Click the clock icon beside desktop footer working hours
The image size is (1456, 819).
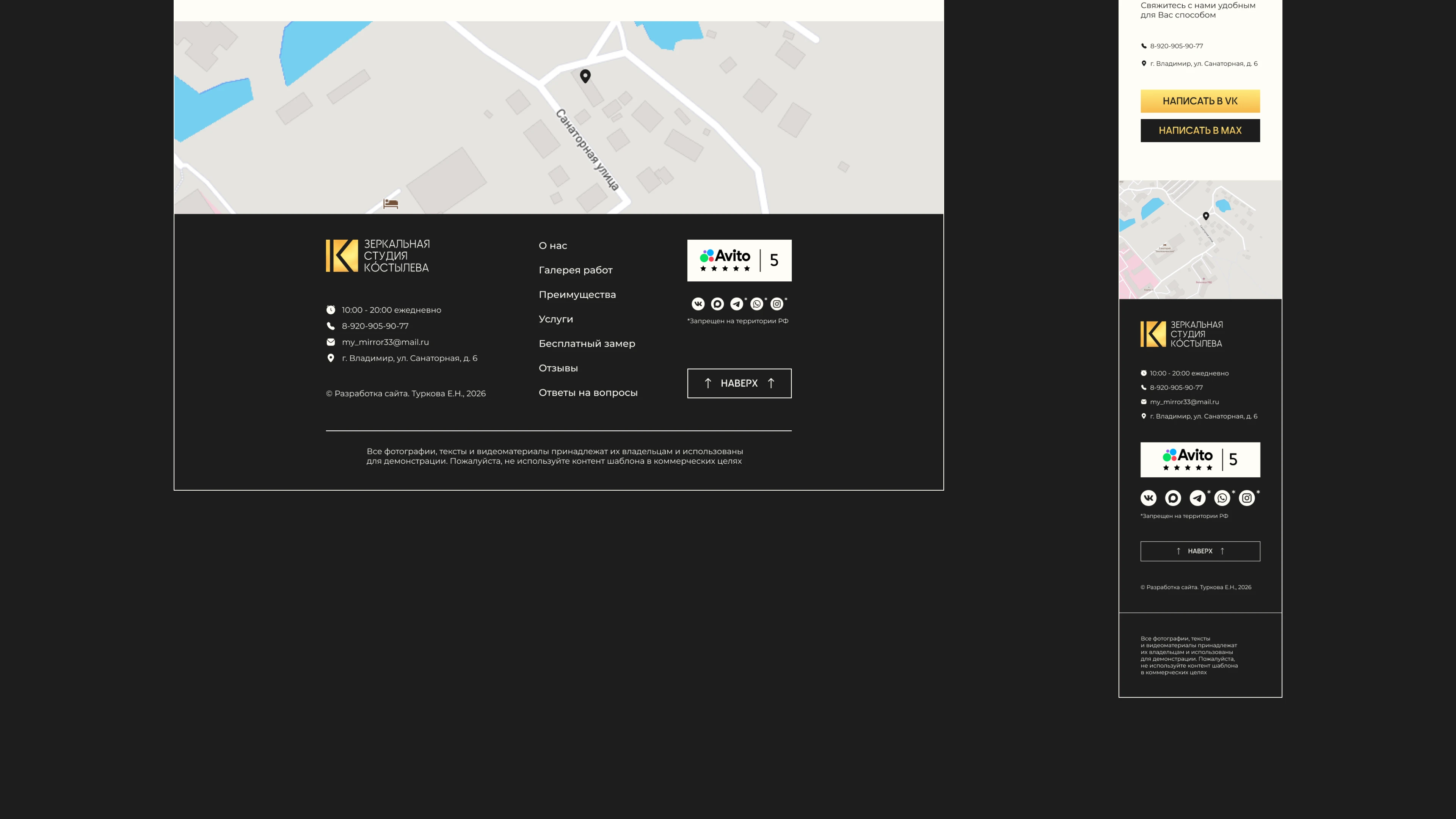[331, 310]
